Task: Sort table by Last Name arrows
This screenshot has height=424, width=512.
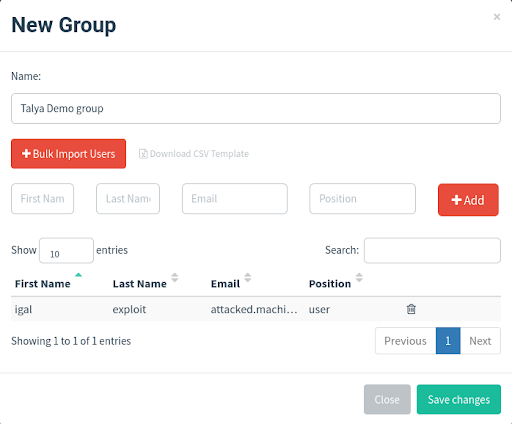Action: coord(175,277)
